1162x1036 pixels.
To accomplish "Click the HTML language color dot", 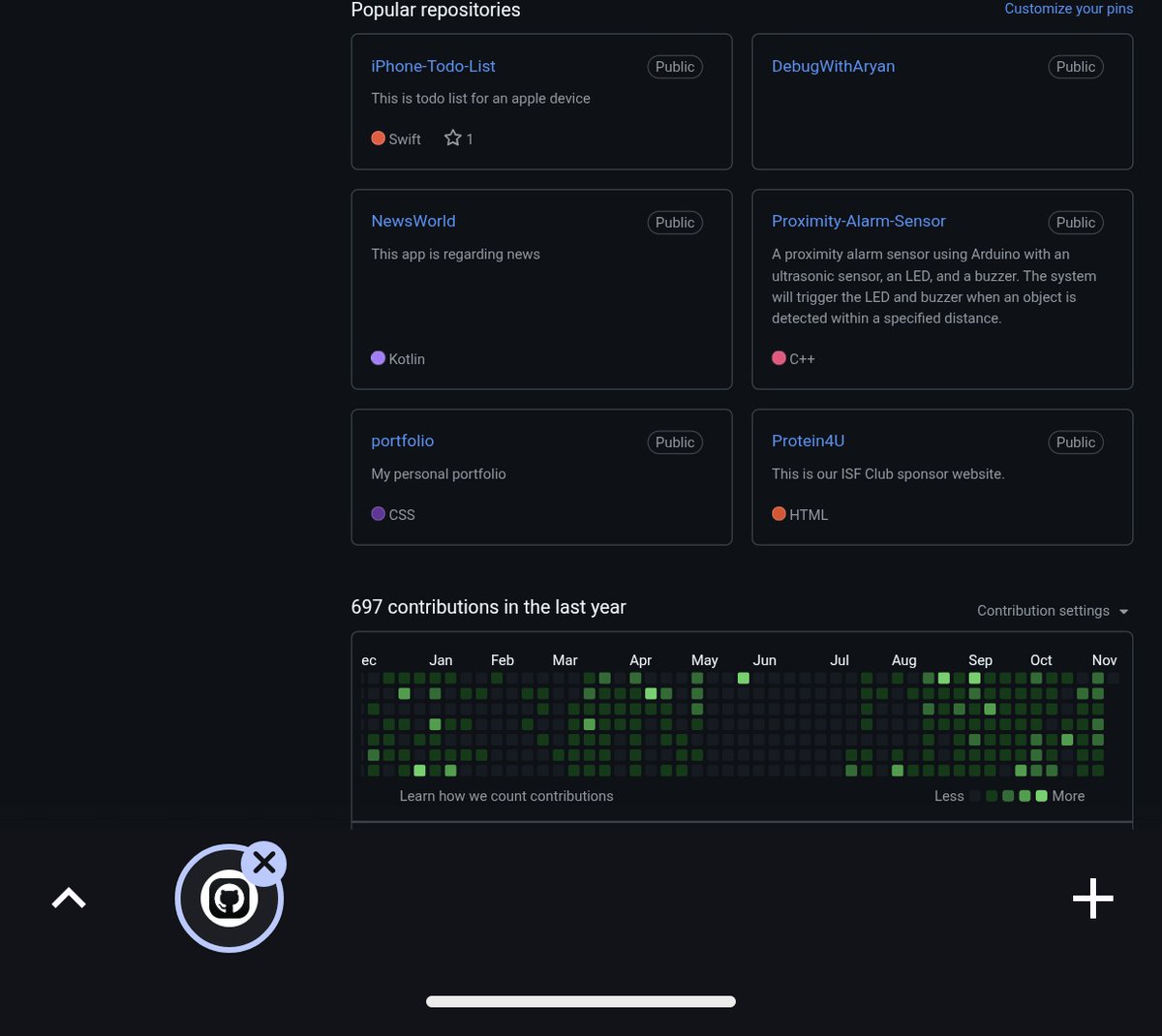I will 779,513.
